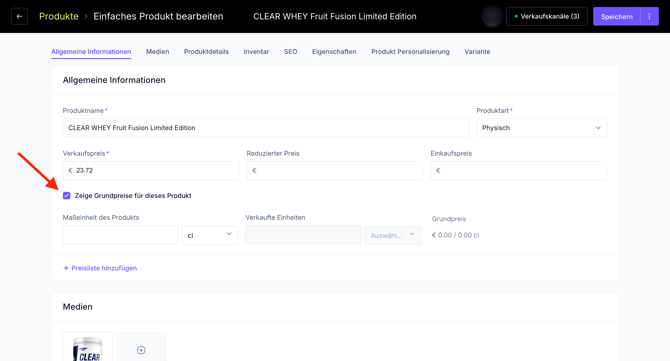Viewport: 670px width, 361px height.
Task: Select the Produkt Personalisierung tab
Action: (x=410, y=52)
